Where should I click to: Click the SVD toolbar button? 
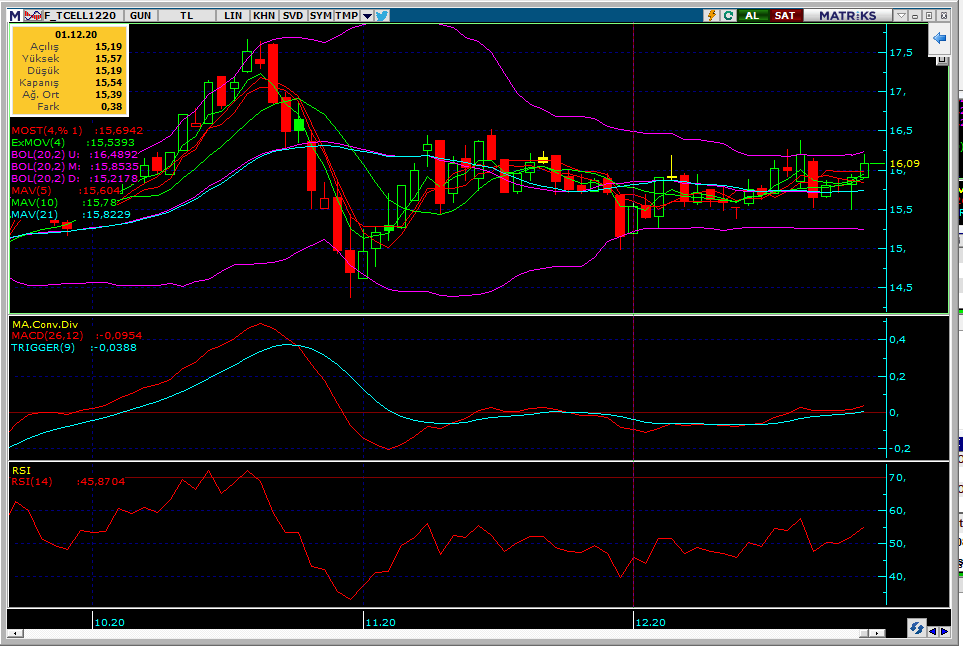coord(293,15)
